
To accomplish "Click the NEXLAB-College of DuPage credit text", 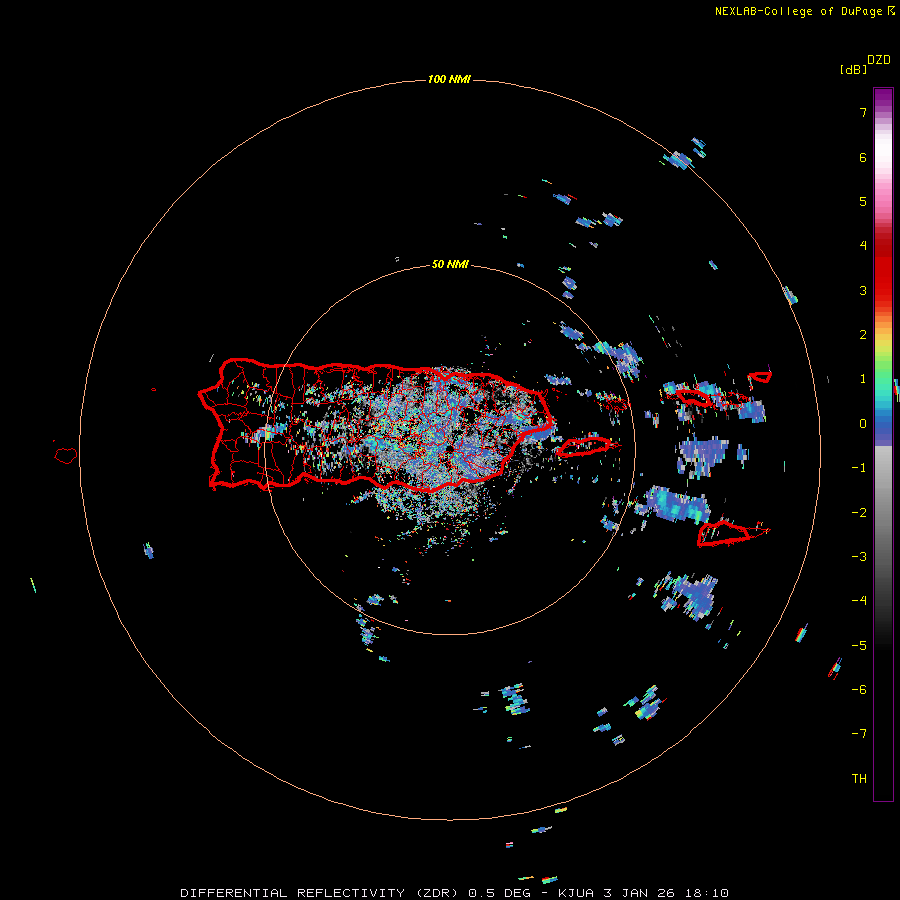I will [x=798, y=11].
